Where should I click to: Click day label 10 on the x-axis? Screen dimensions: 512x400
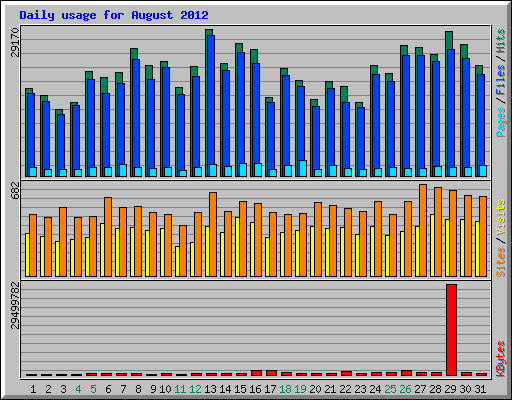click(x=165, y=389)
